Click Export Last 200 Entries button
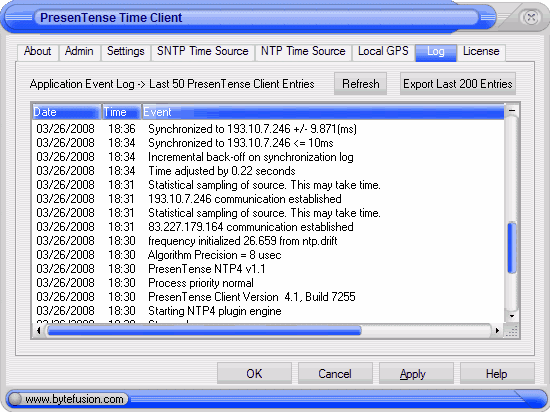 point(458,84)
